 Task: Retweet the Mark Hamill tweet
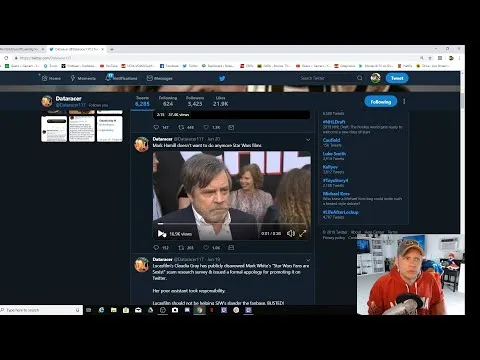coord(181,248)
